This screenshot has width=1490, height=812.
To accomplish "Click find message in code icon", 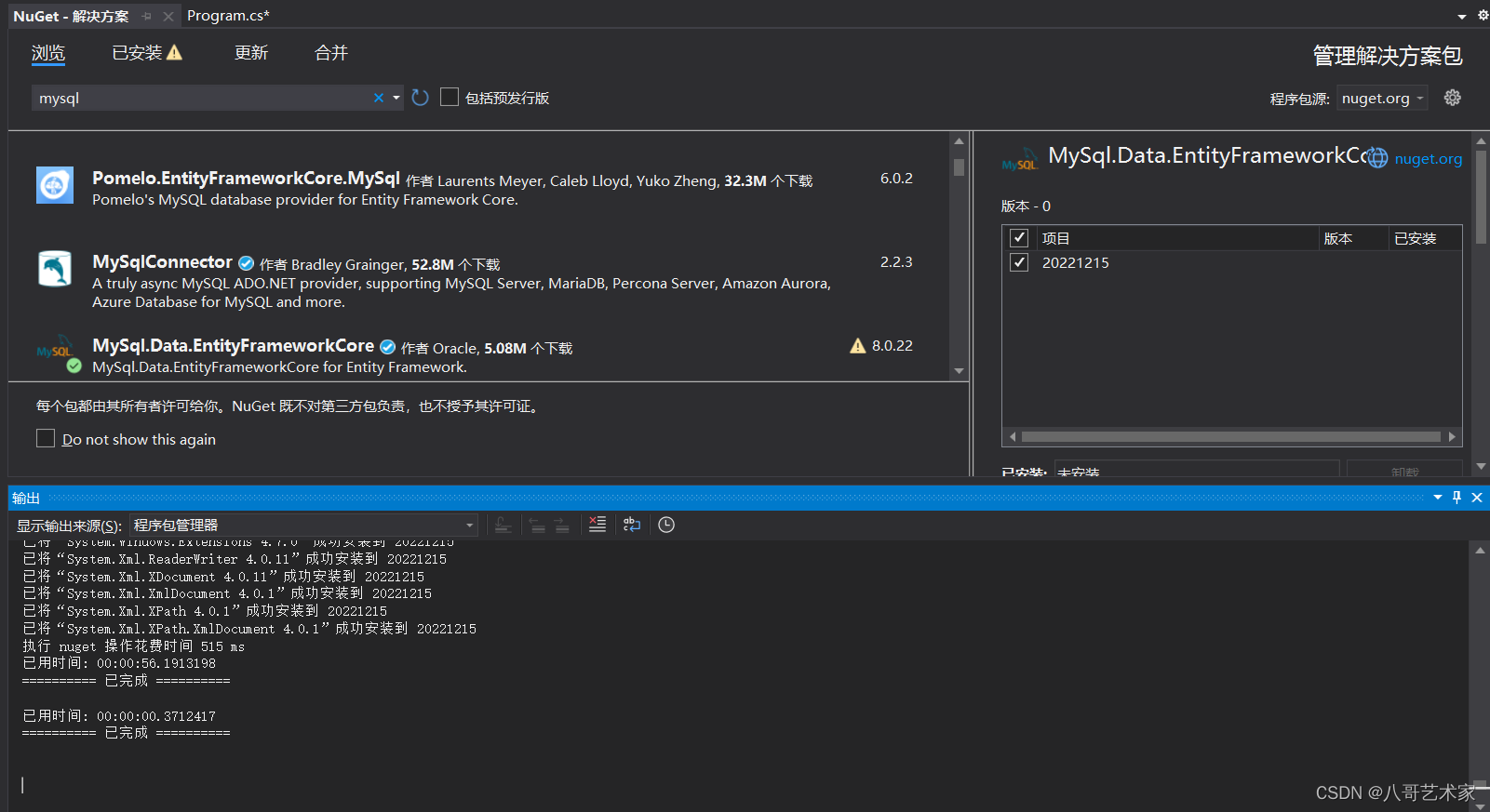I will (503, 525).
